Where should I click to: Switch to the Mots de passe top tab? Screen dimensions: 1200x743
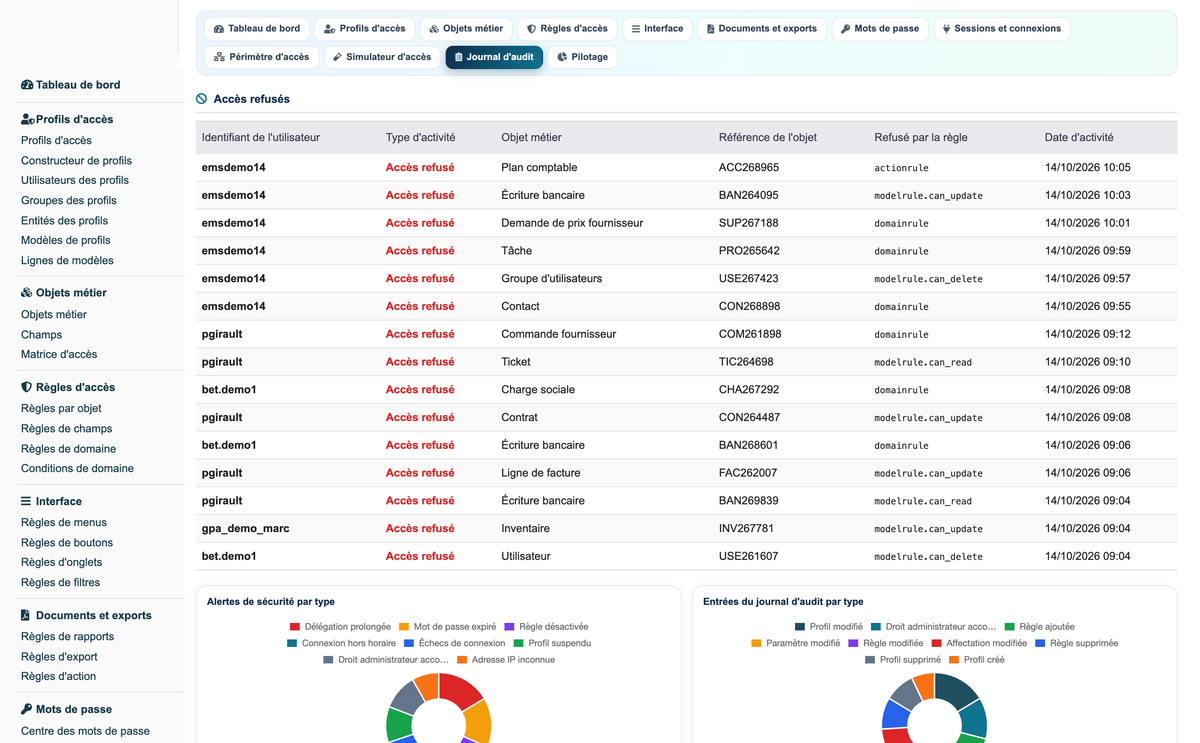(x=880, y=29)
